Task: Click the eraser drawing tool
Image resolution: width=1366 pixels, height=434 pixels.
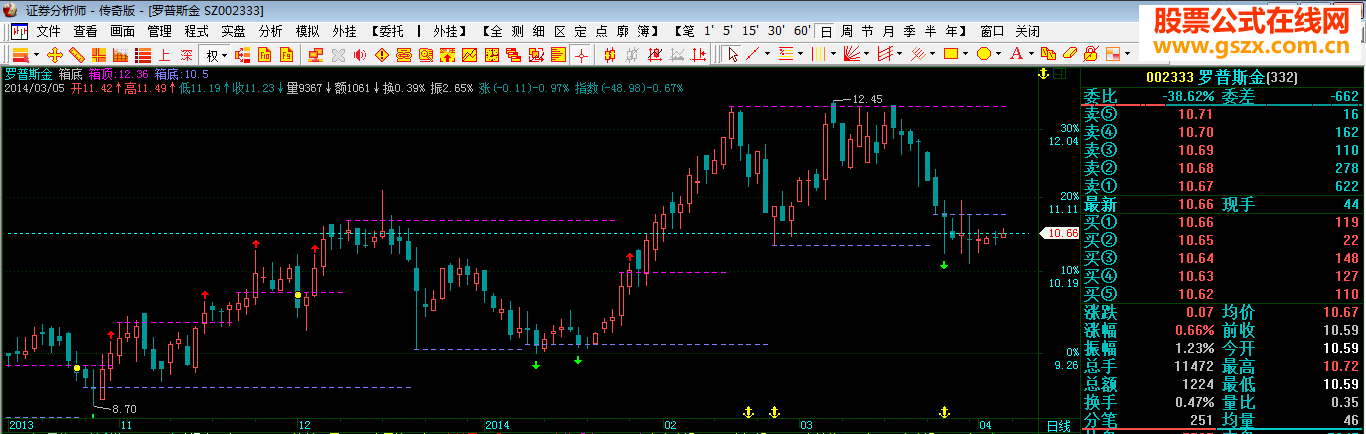Action: click(1070, 54)
